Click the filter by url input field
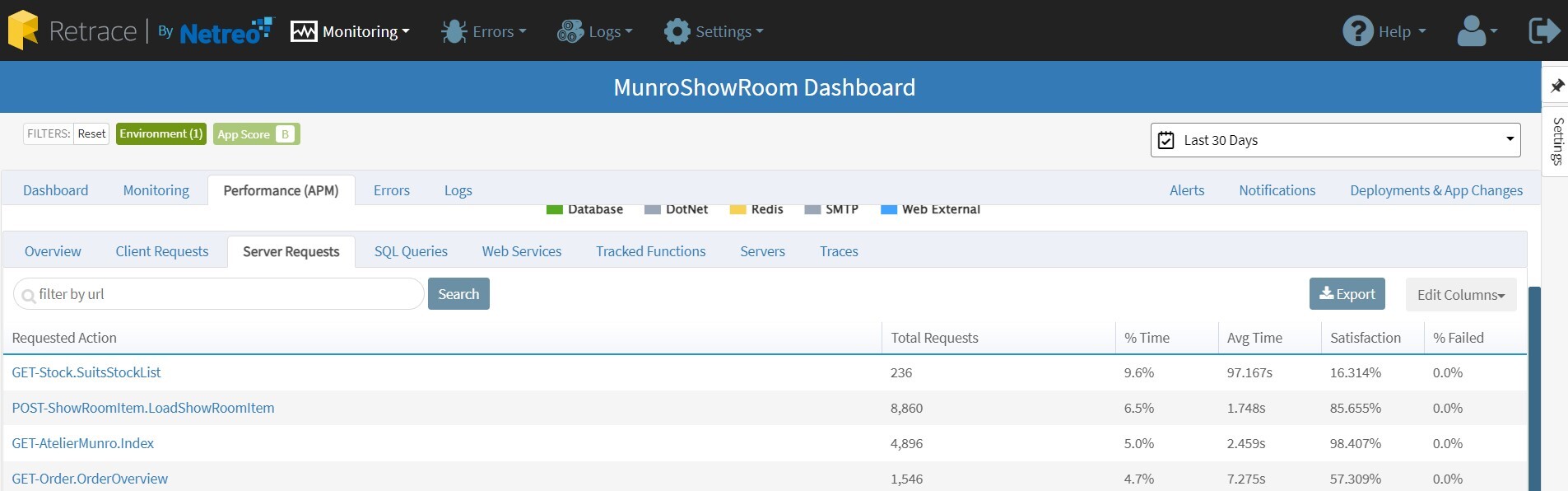The image size is (1568, 491). point(219,294)
